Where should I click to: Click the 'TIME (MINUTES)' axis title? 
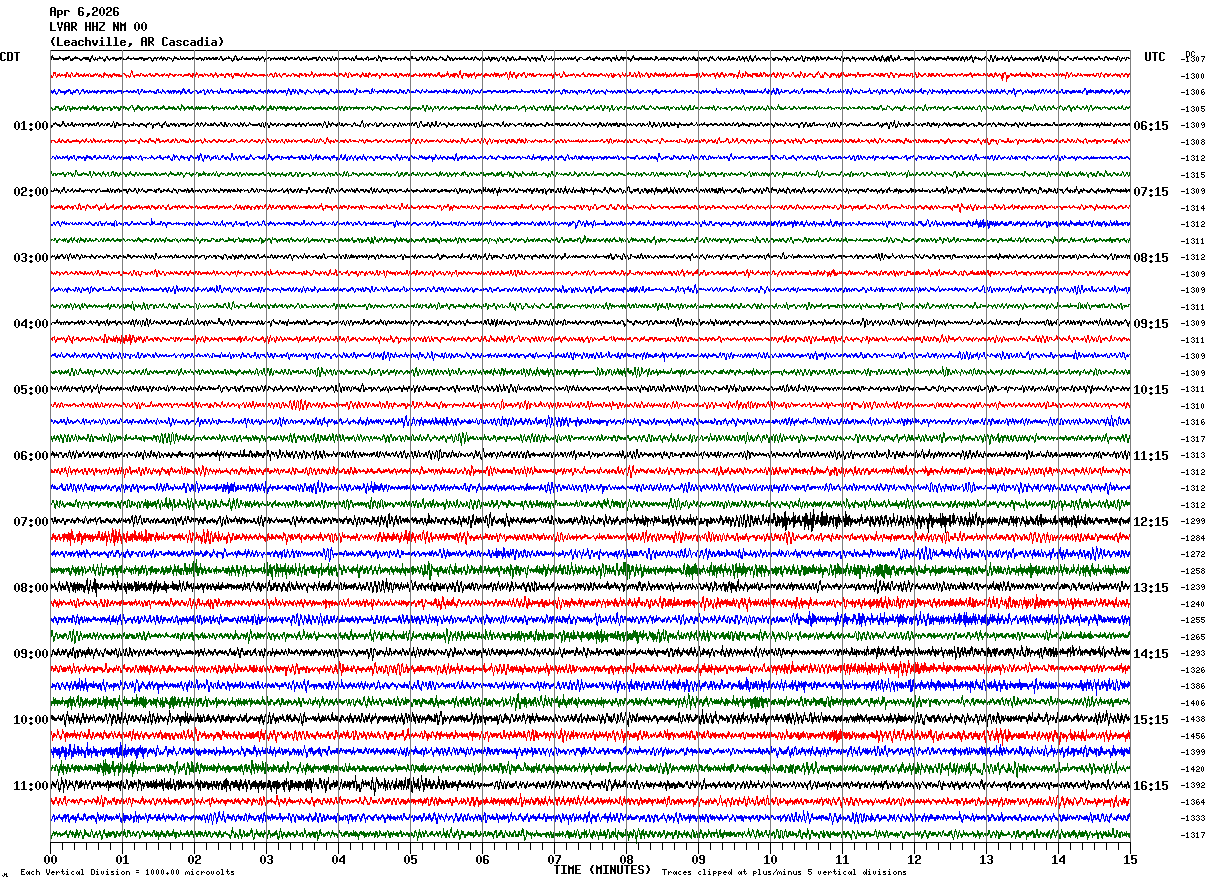[602, 870]
